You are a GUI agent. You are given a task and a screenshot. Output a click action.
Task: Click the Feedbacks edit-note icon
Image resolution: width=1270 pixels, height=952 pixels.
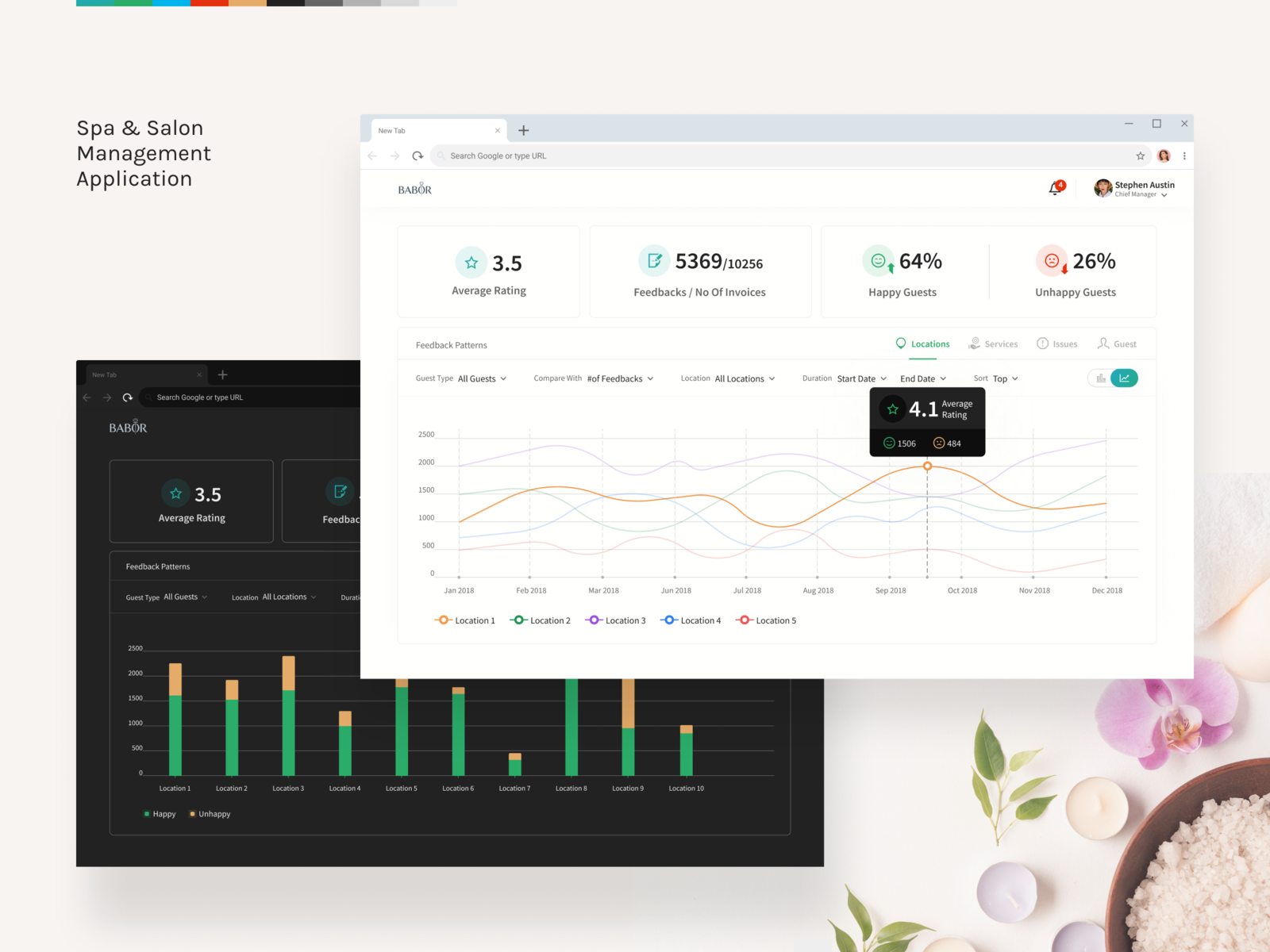pos(652,260)
